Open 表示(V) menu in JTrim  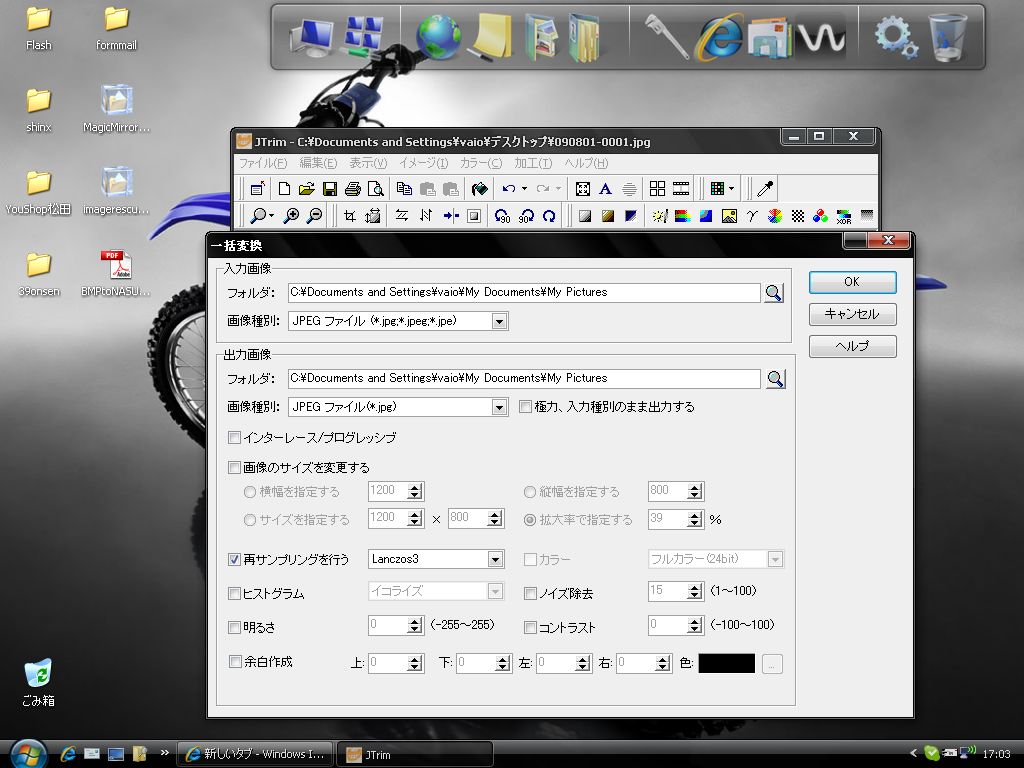[368, 163]
